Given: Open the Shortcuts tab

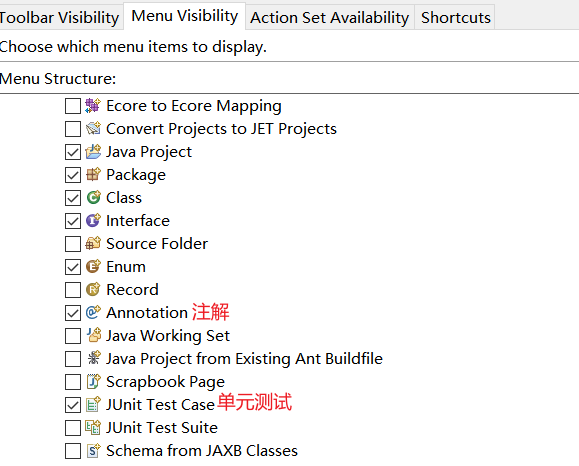Looking at the screenshot, I should coord(456,17).
